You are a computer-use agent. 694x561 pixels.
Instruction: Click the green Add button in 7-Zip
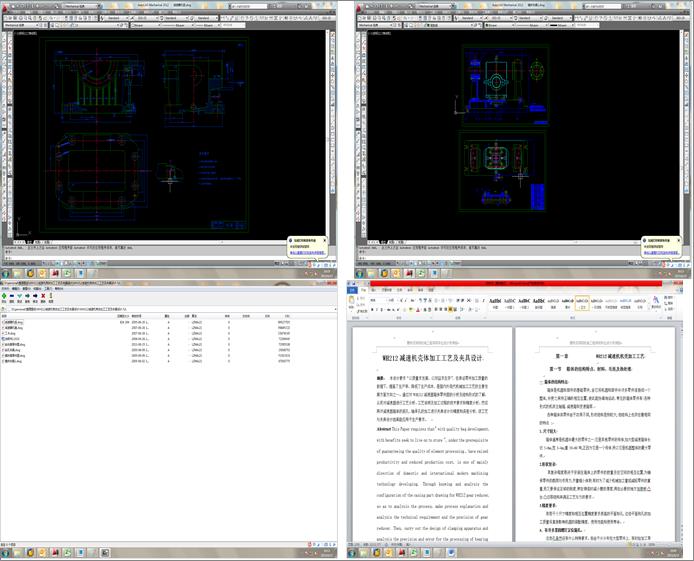tap(5, 298)
